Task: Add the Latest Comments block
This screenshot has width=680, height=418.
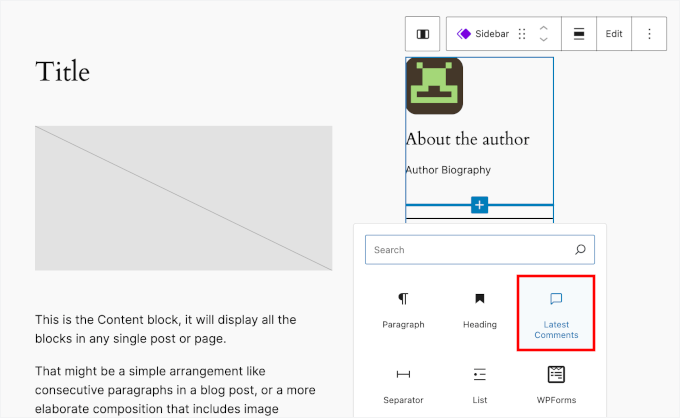Action: (555, 313)
